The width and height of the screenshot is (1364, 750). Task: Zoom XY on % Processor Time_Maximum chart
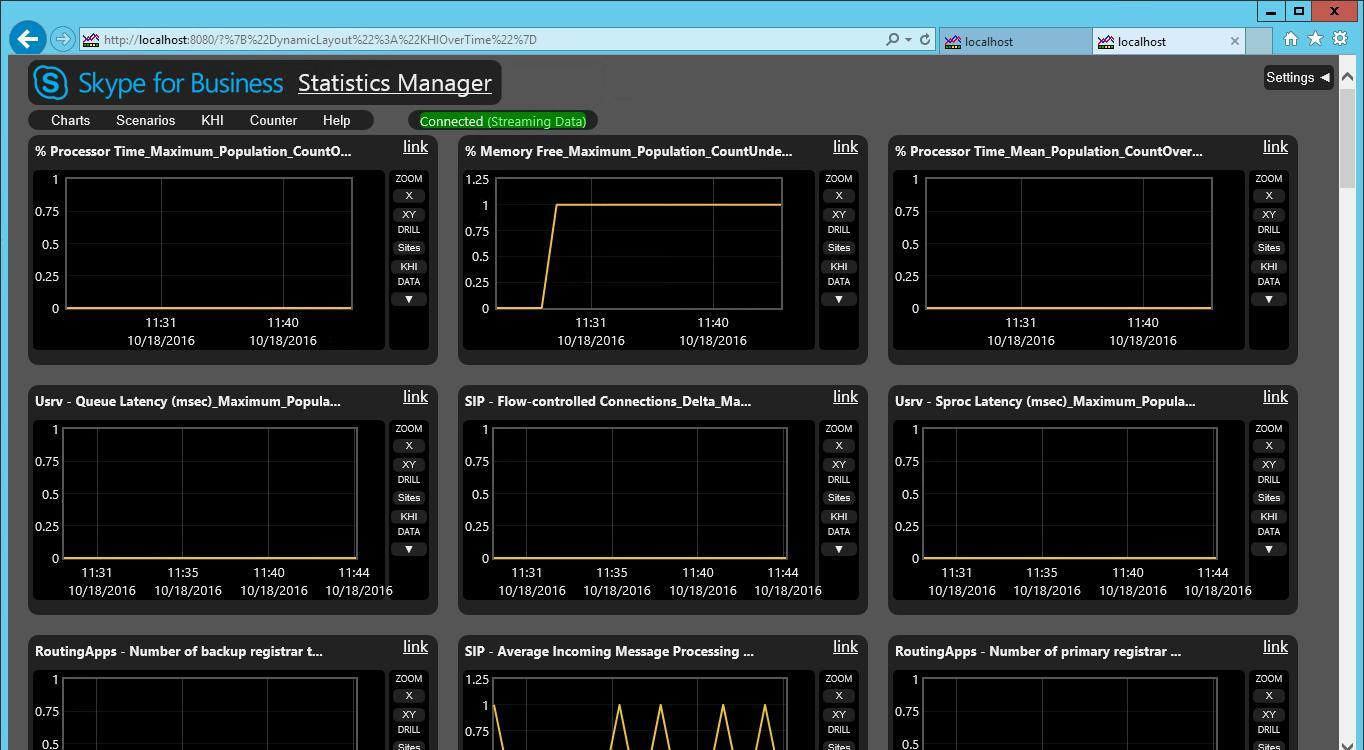pos(408,215)
